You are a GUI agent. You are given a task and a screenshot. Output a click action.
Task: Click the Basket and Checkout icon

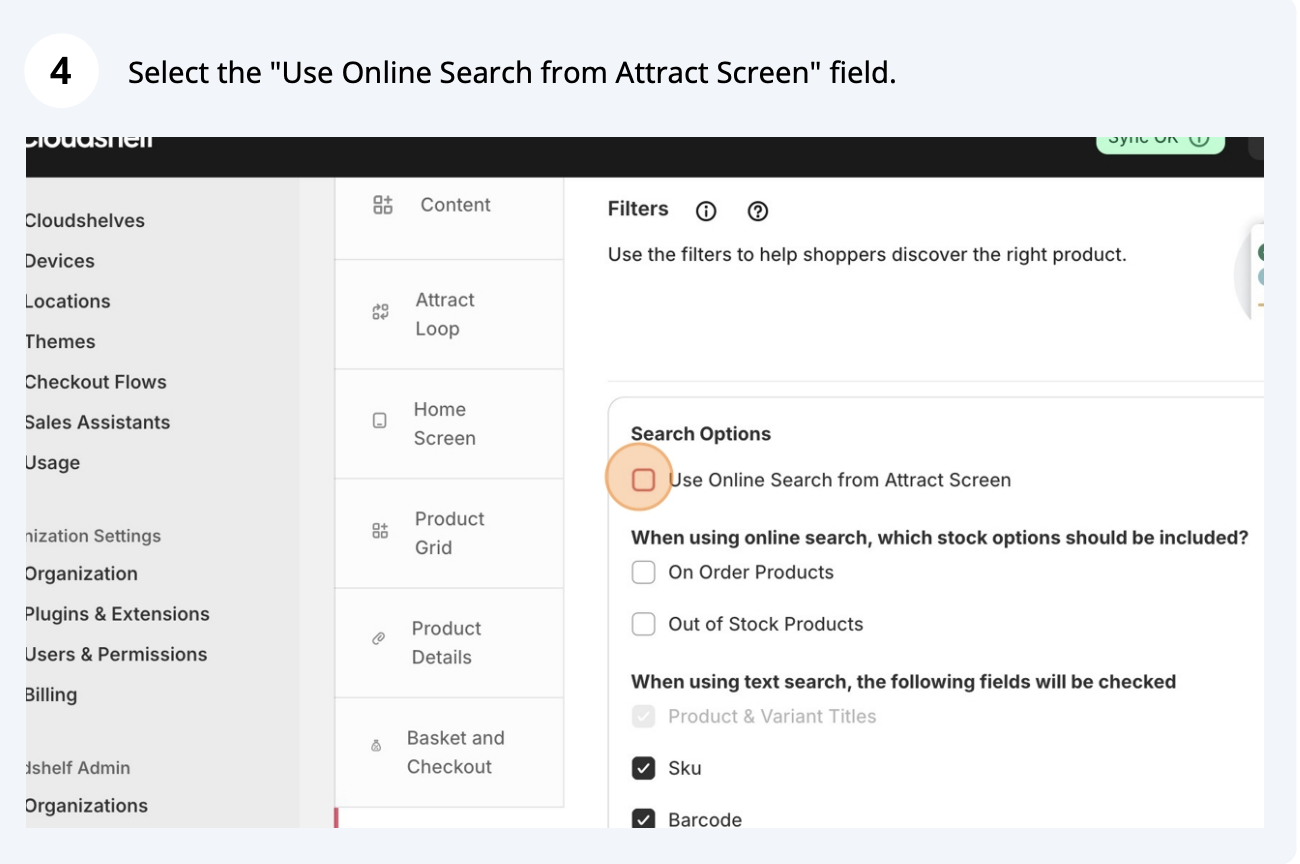pyautogui.click(x=376, y=746)
